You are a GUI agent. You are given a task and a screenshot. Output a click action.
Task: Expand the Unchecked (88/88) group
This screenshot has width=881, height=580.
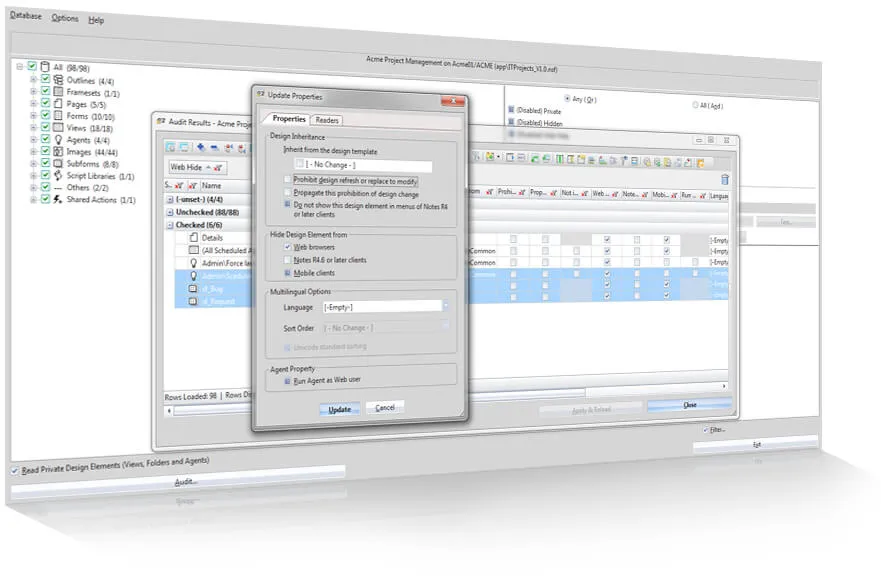pyautogui.click(x=170, y=212)
